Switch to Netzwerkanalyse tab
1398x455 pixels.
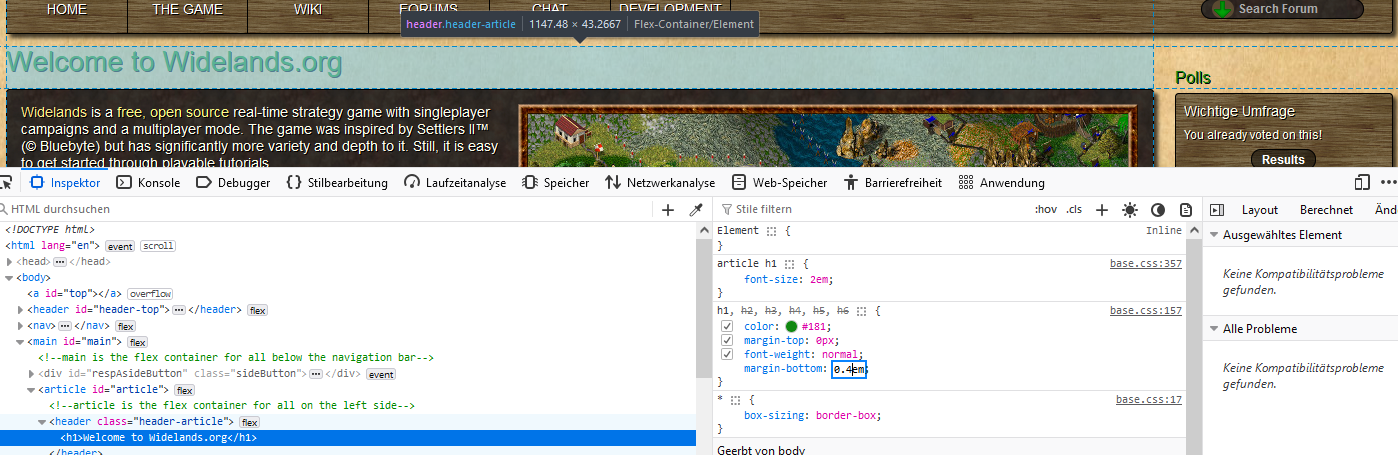pyautogui.click(x=660, y=183)
